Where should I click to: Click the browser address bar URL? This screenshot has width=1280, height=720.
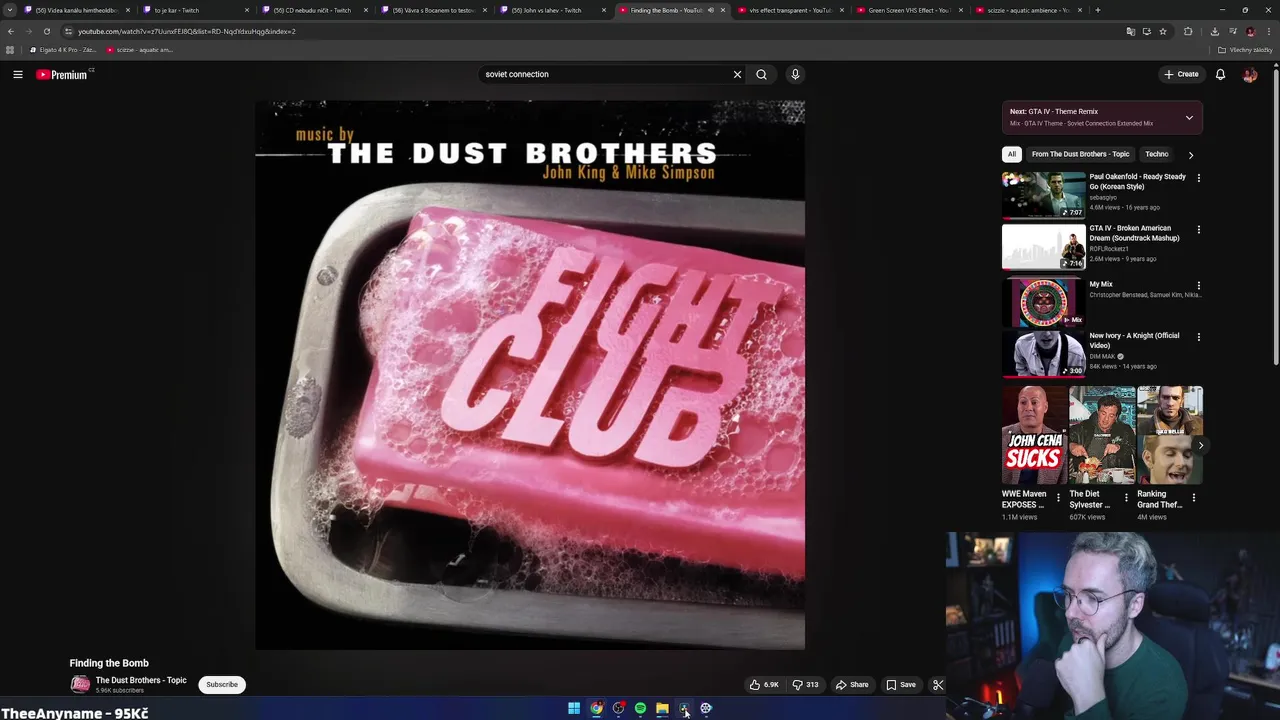click(187, 31)
